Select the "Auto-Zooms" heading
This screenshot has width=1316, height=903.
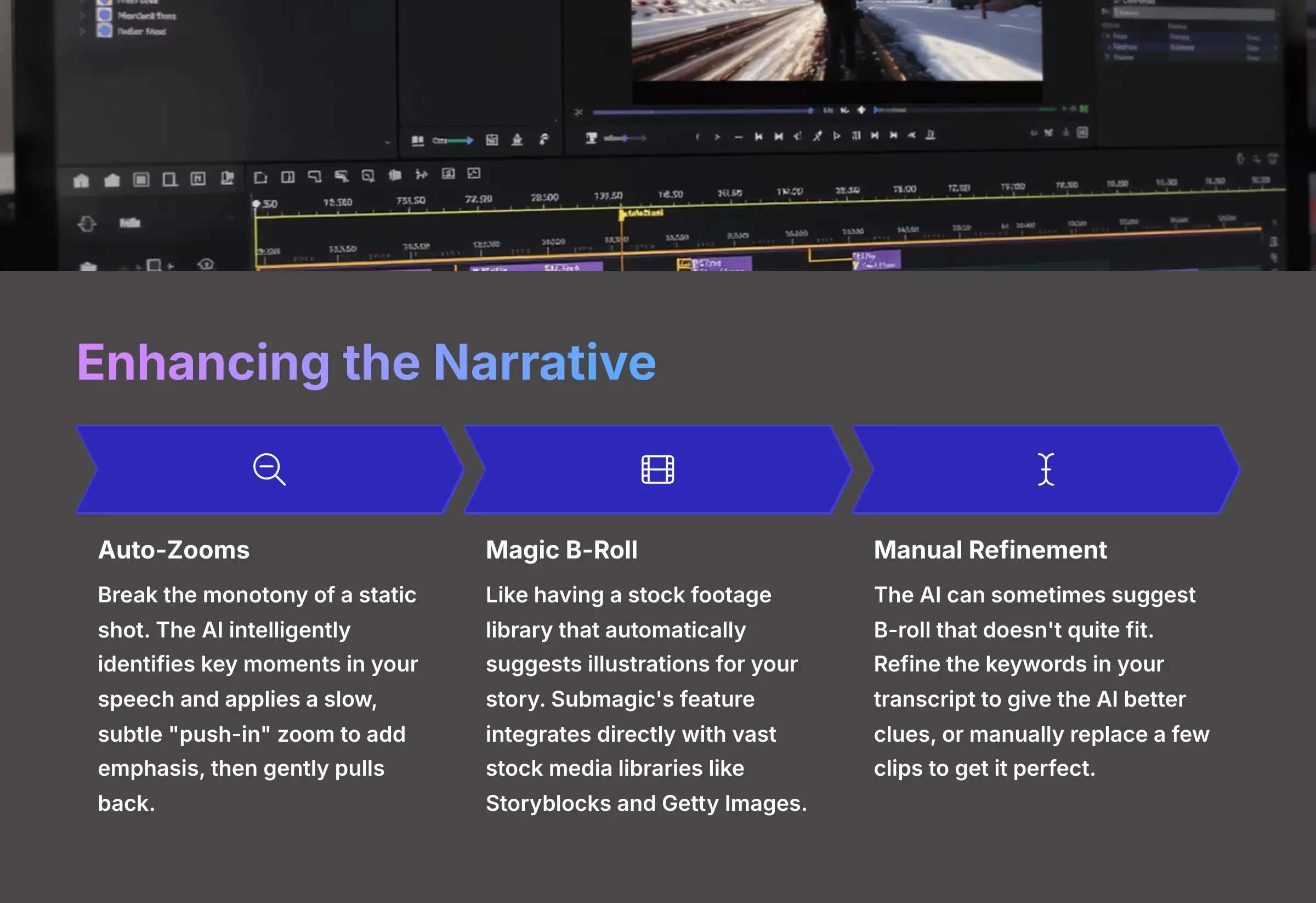[174, 550]
